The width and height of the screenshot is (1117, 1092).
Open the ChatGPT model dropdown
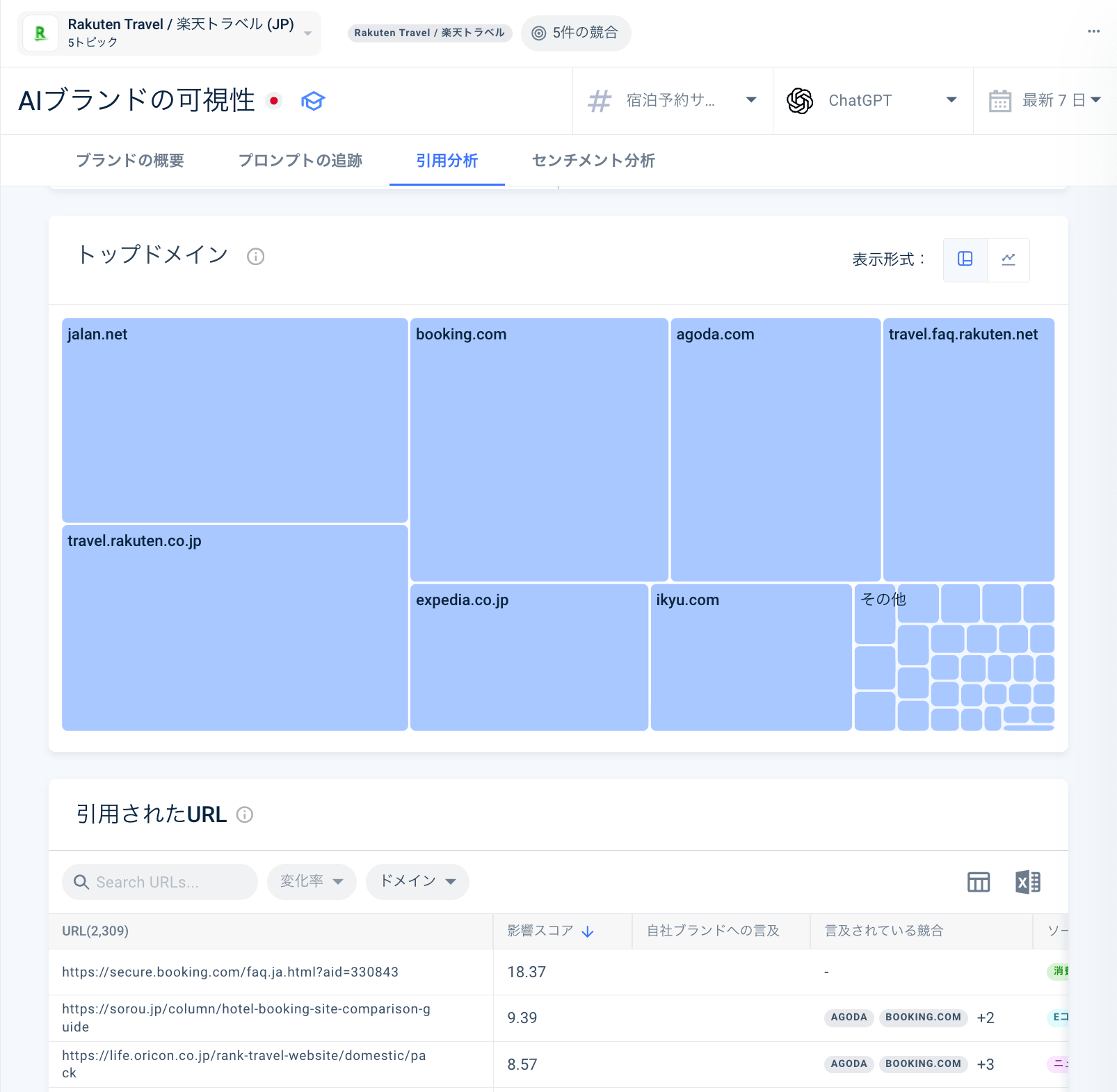[872, 101]
